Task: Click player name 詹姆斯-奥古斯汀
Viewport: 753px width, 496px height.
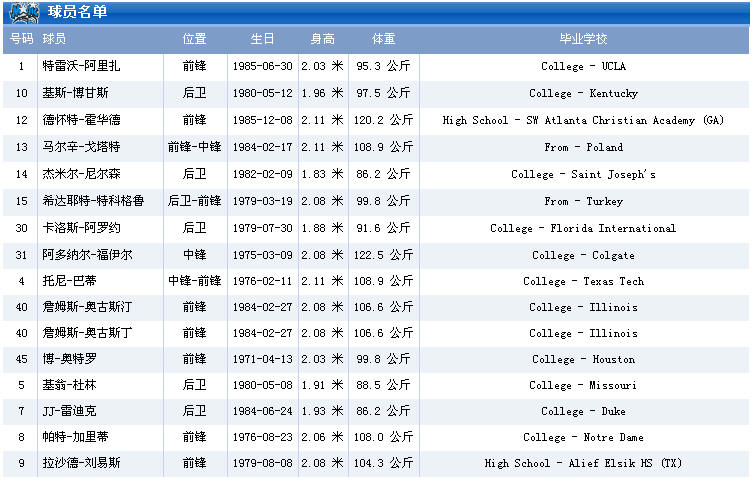Action: [x=87, y=306]
